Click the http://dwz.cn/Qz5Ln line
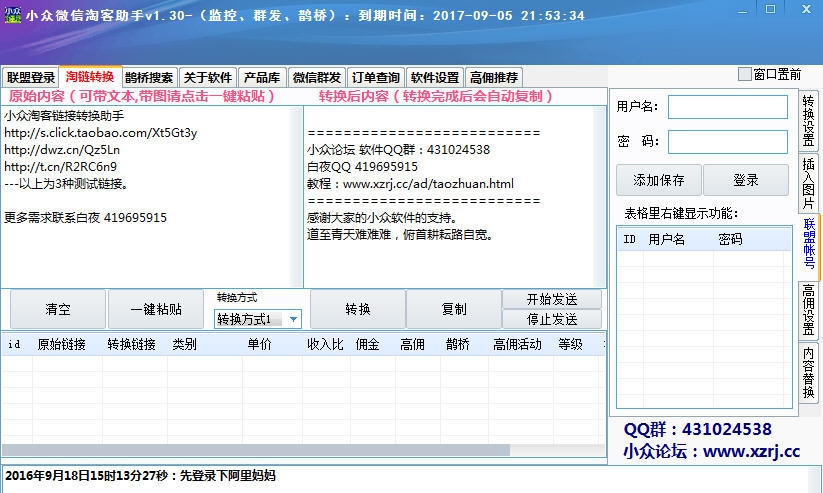The width and height of the screenshot is (823, 493). click(x=62, y=150)
